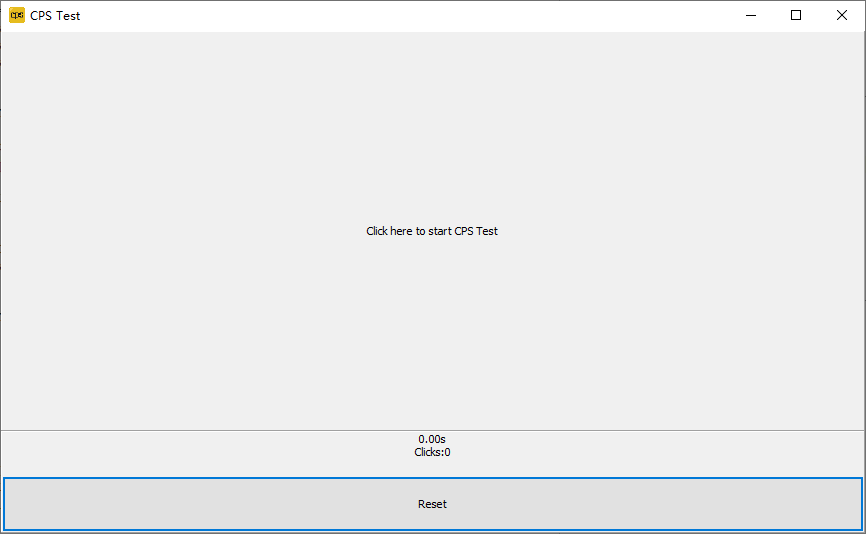This screenshot has width=866, height=534.
Task: Click the "CPS Test" window title text
Action: click(x=55, y=16)
